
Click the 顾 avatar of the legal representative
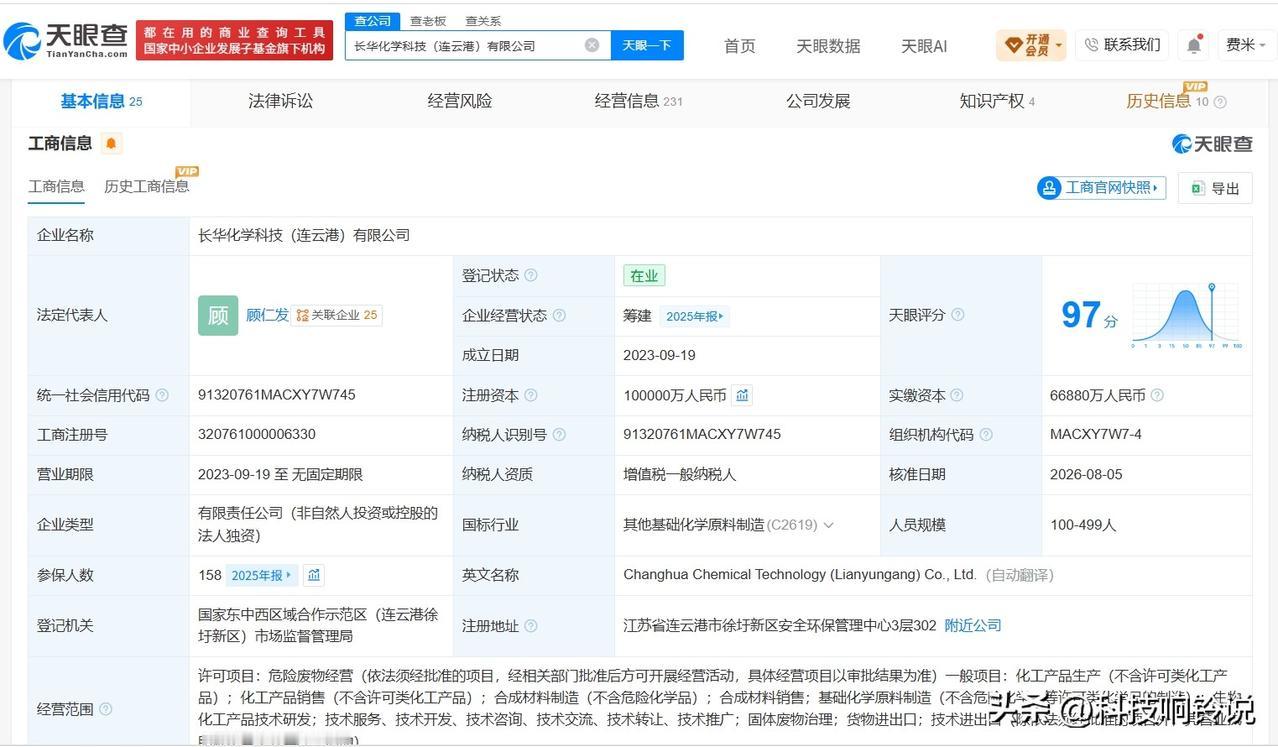pyautogui.click(x=218, y=315)
